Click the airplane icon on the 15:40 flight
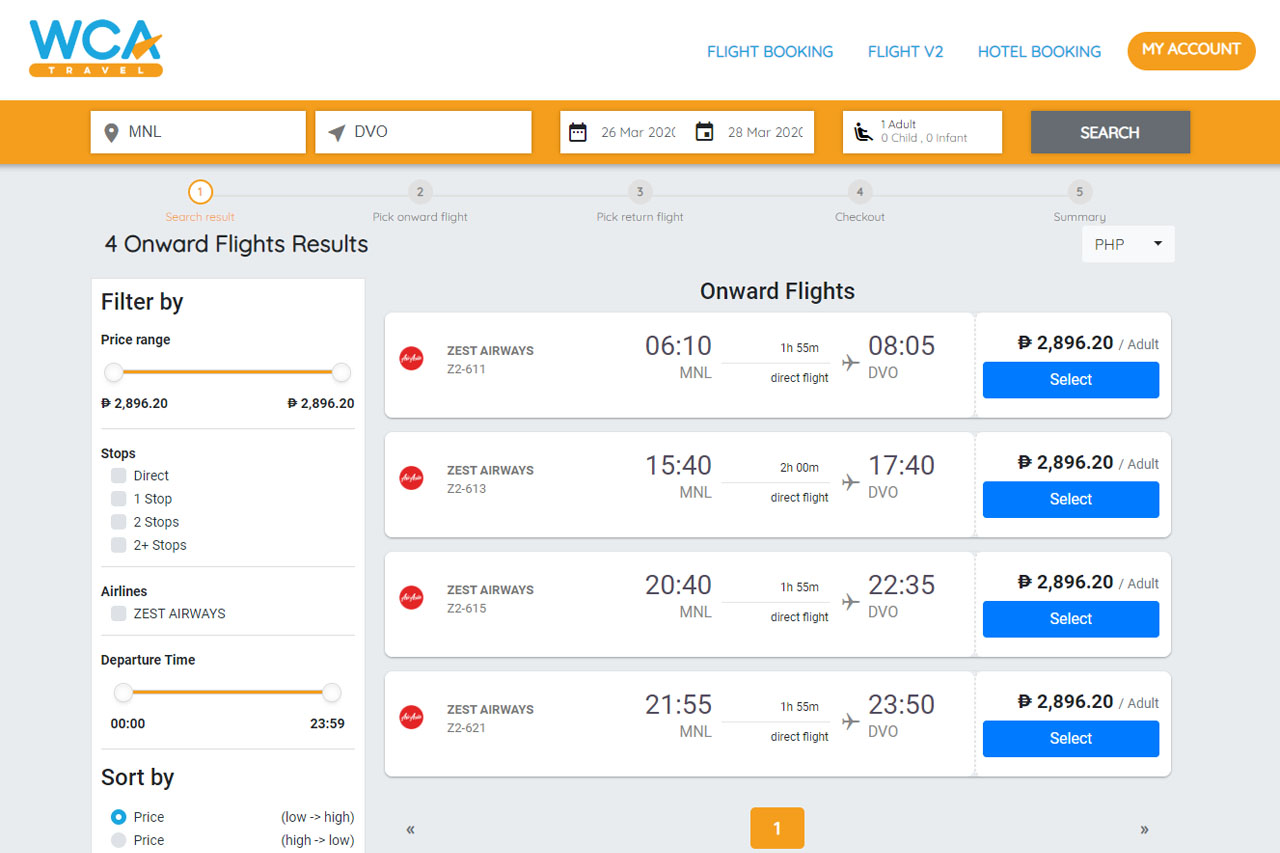The height and width of the screenshot is (853, 1280). (x=851, y=483)
